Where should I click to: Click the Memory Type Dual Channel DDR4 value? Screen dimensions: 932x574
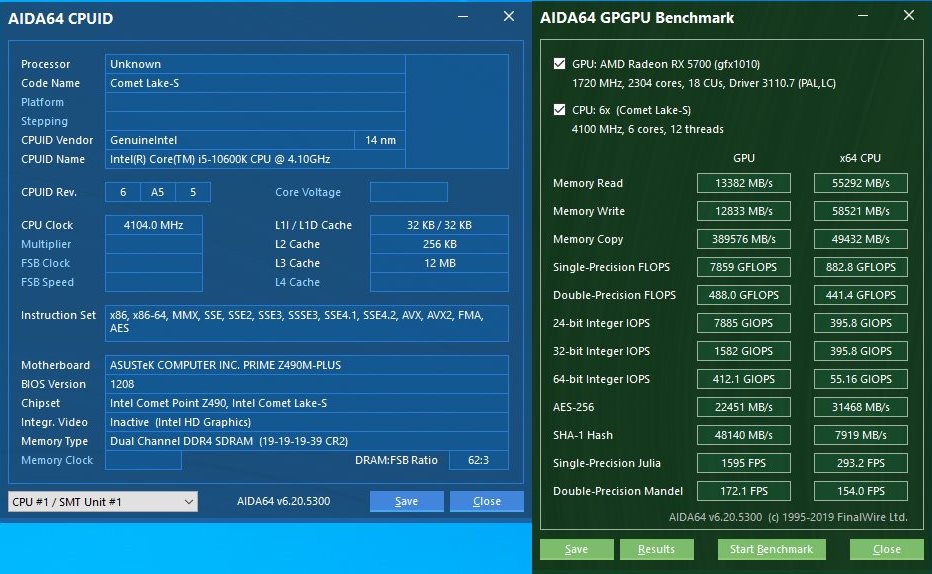pyautogui.click(x=307, y=441)
